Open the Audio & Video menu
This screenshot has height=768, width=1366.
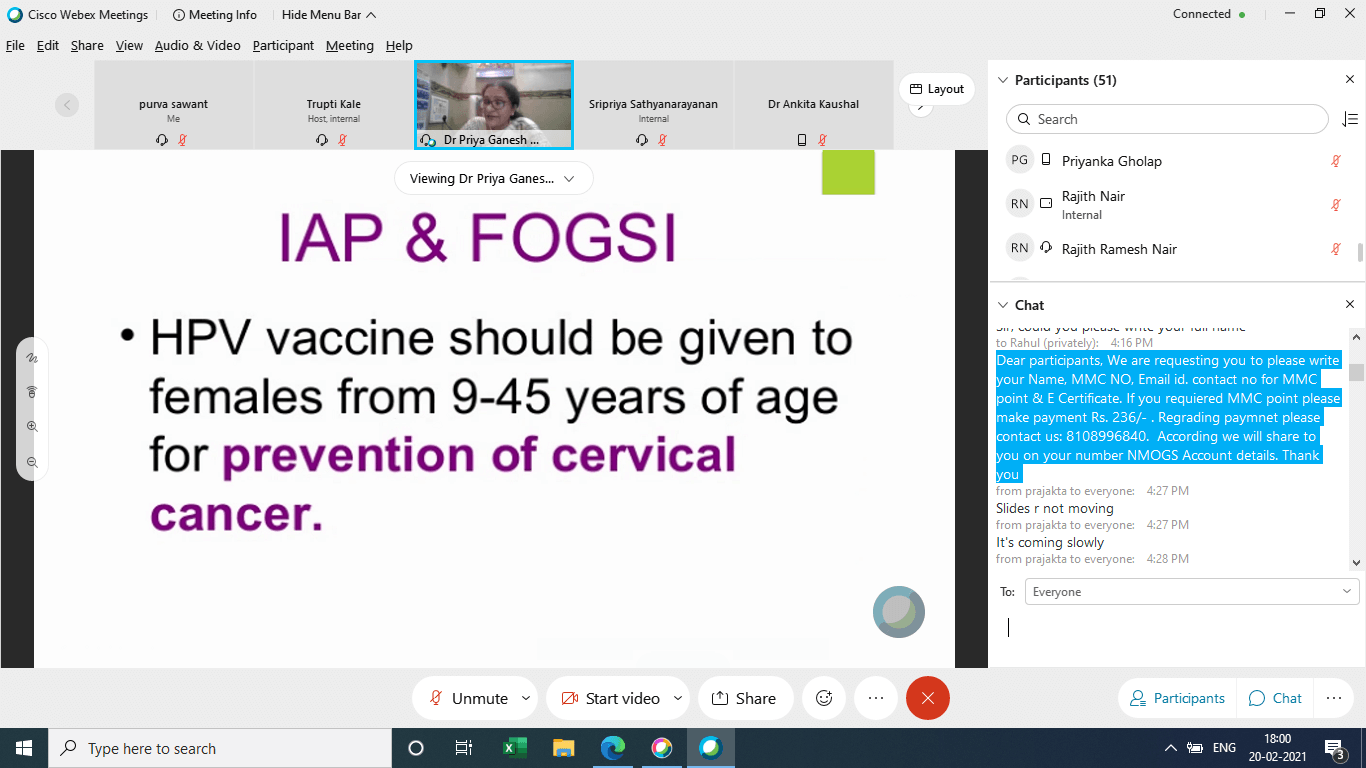[197, 46]
